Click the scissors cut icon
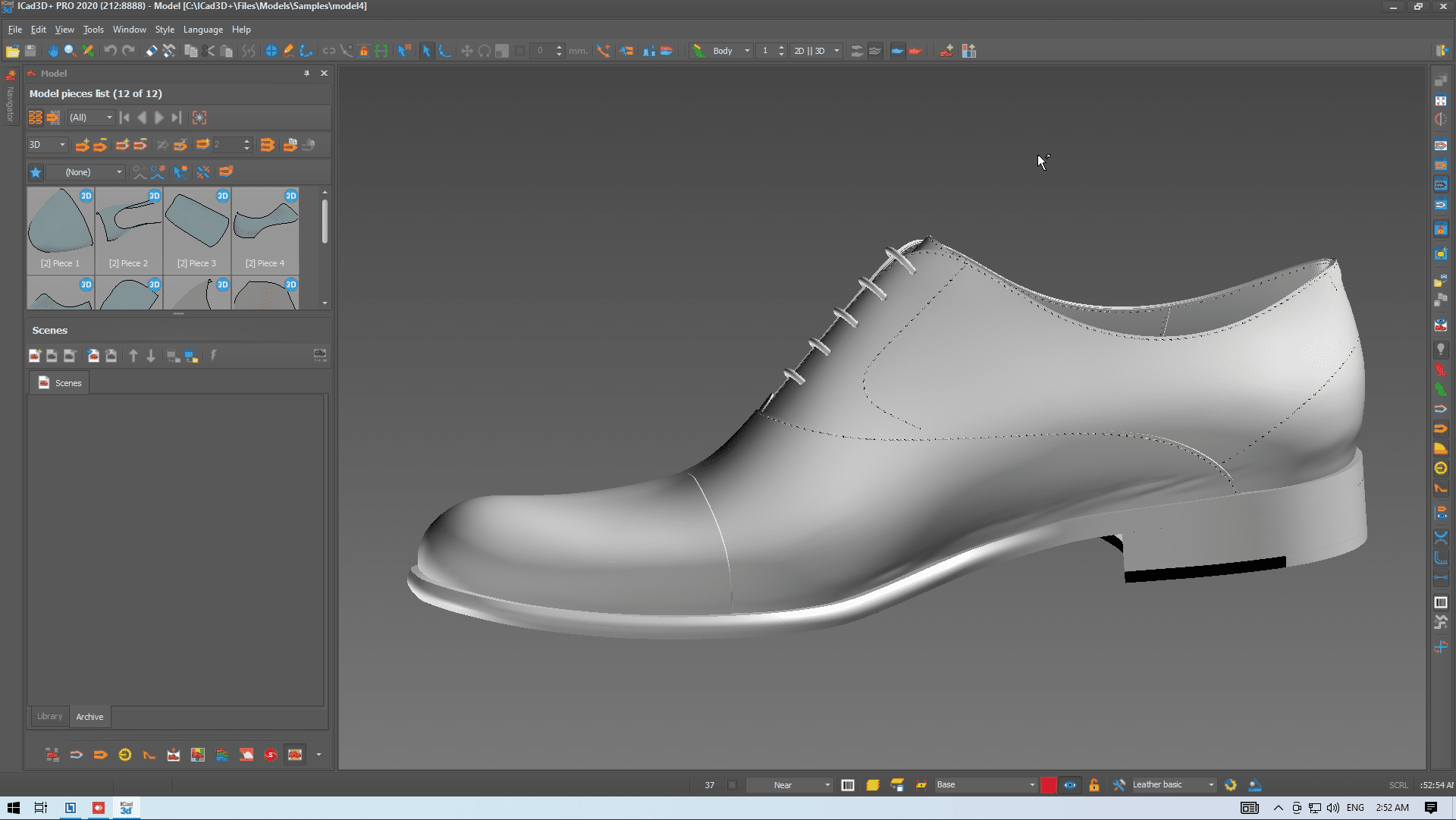 point(209,51)
